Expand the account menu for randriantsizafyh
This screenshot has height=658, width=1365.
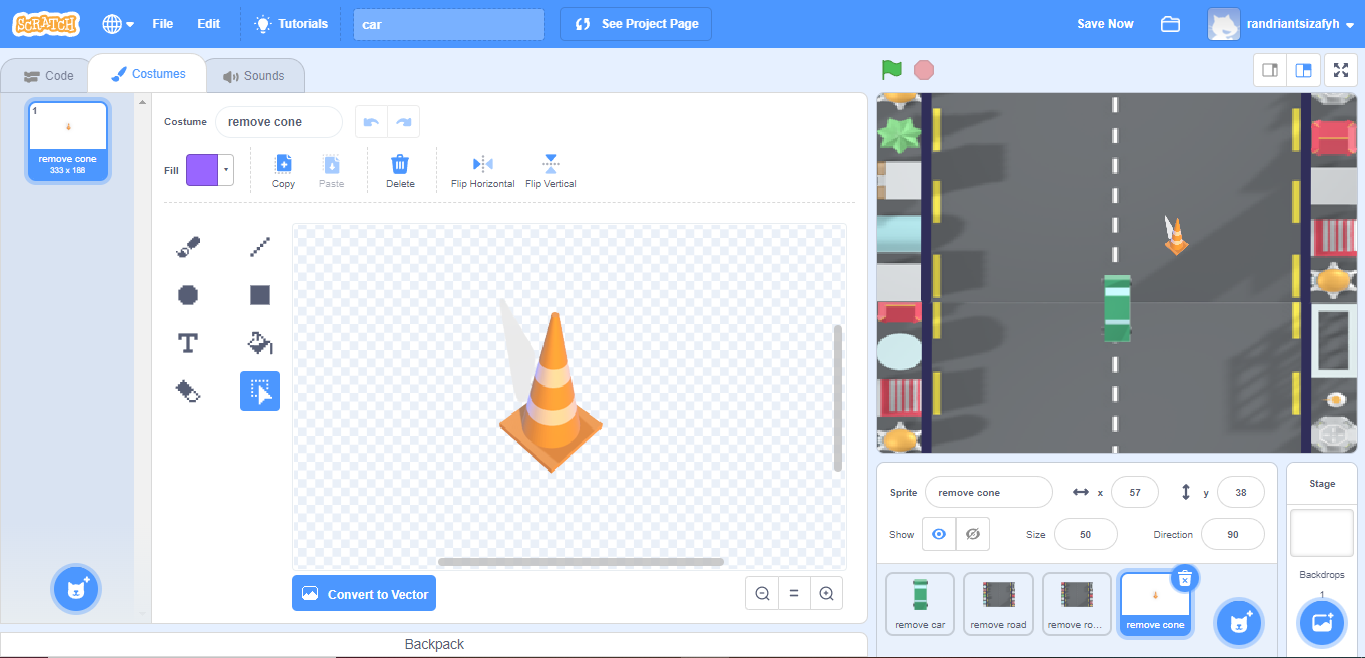coord(1290,23)
